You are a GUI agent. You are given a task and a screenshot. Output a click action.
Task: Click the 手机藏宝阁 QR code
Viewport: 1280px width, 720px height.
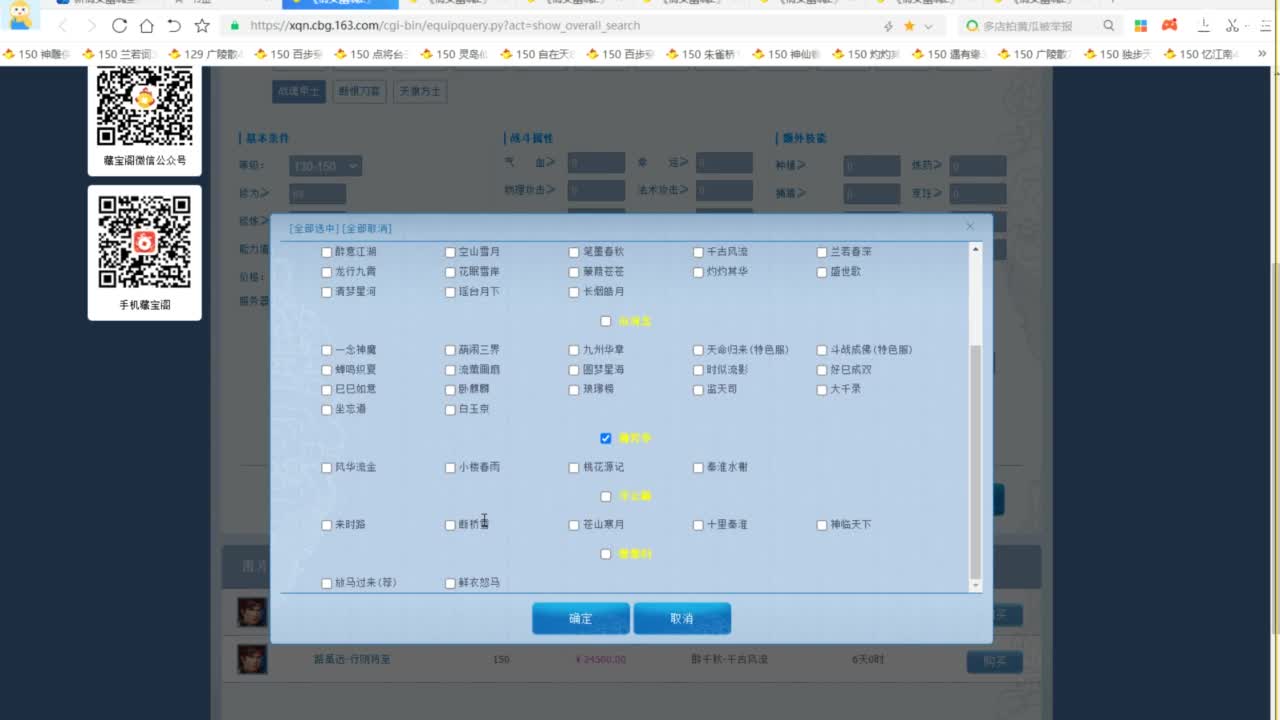tap(145, 243)
